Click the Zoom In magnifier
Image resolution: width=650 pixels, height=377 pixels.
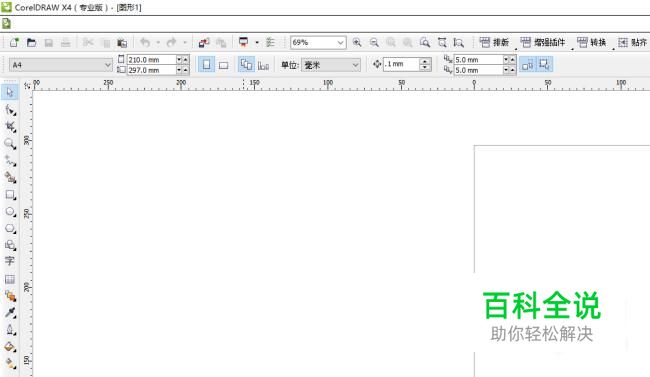(x=357, y=42)
